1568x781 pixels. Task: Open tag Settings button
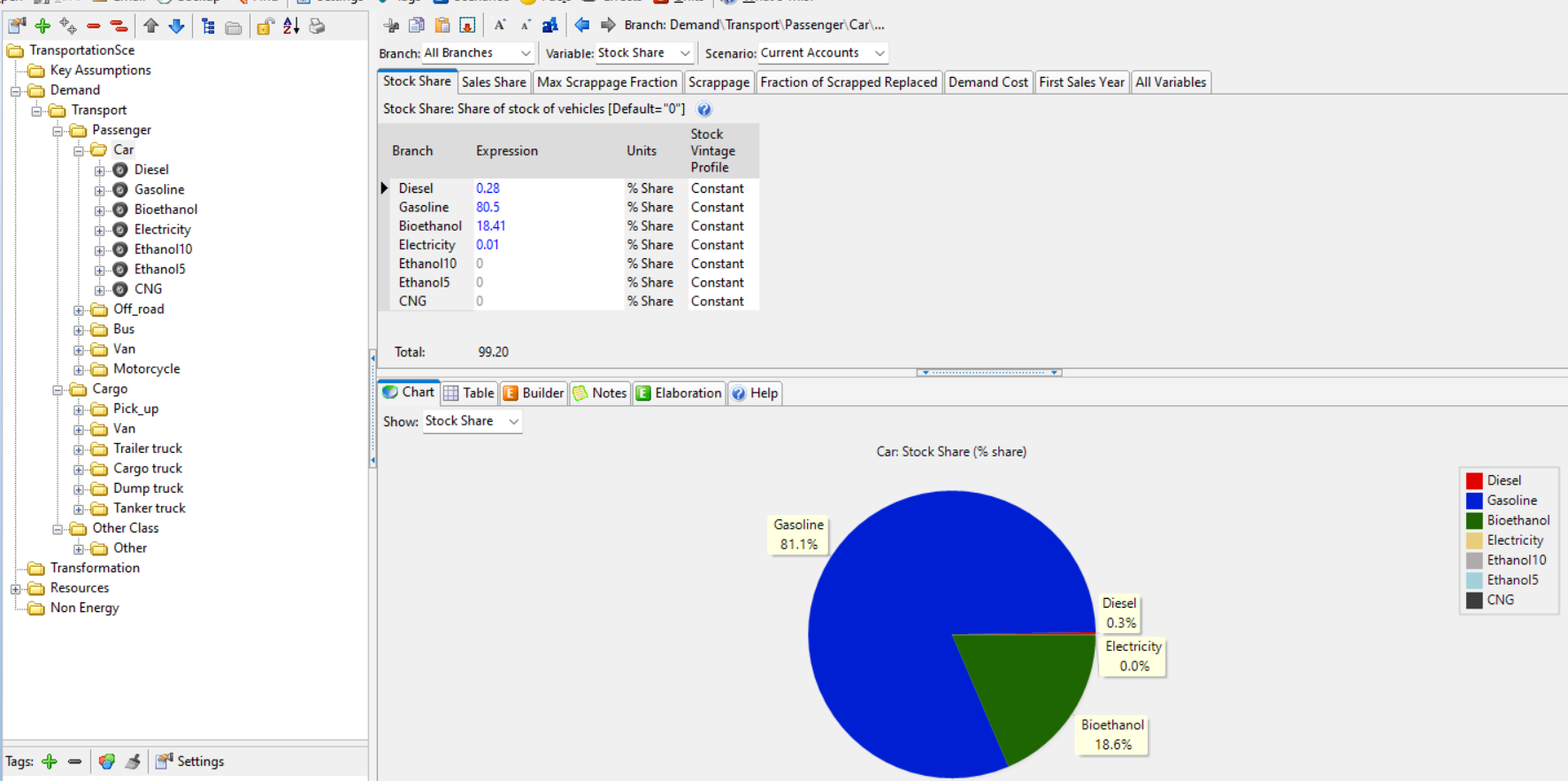click(190, 762)
